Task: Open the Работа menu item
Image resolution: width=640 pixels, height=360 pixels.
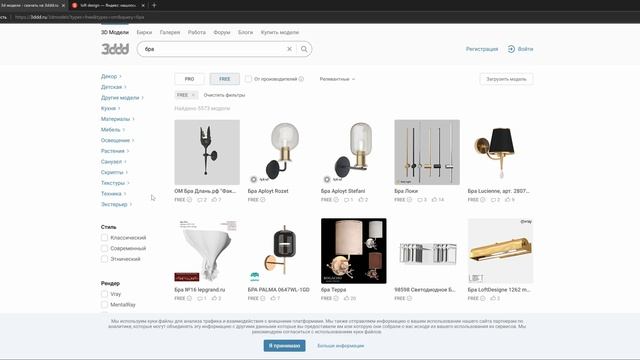Action: click(197, 32)
